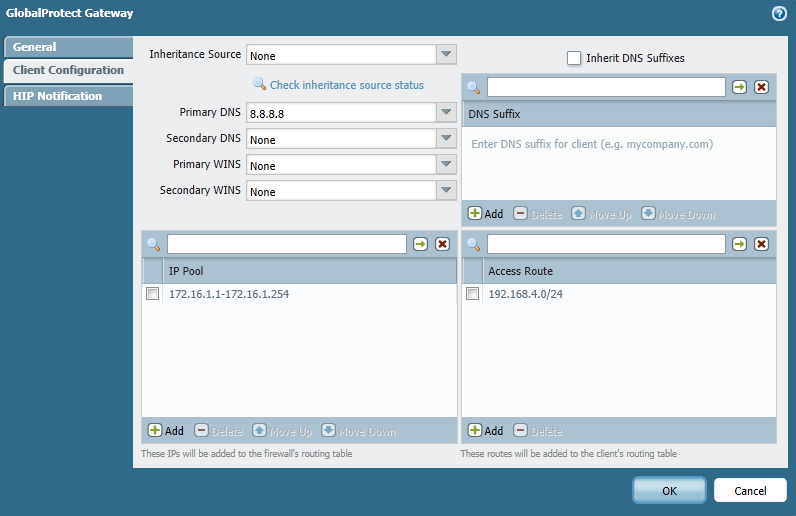Click the Access Route column header
This screenshot has width=796, height=516.
tap(629, 271)
